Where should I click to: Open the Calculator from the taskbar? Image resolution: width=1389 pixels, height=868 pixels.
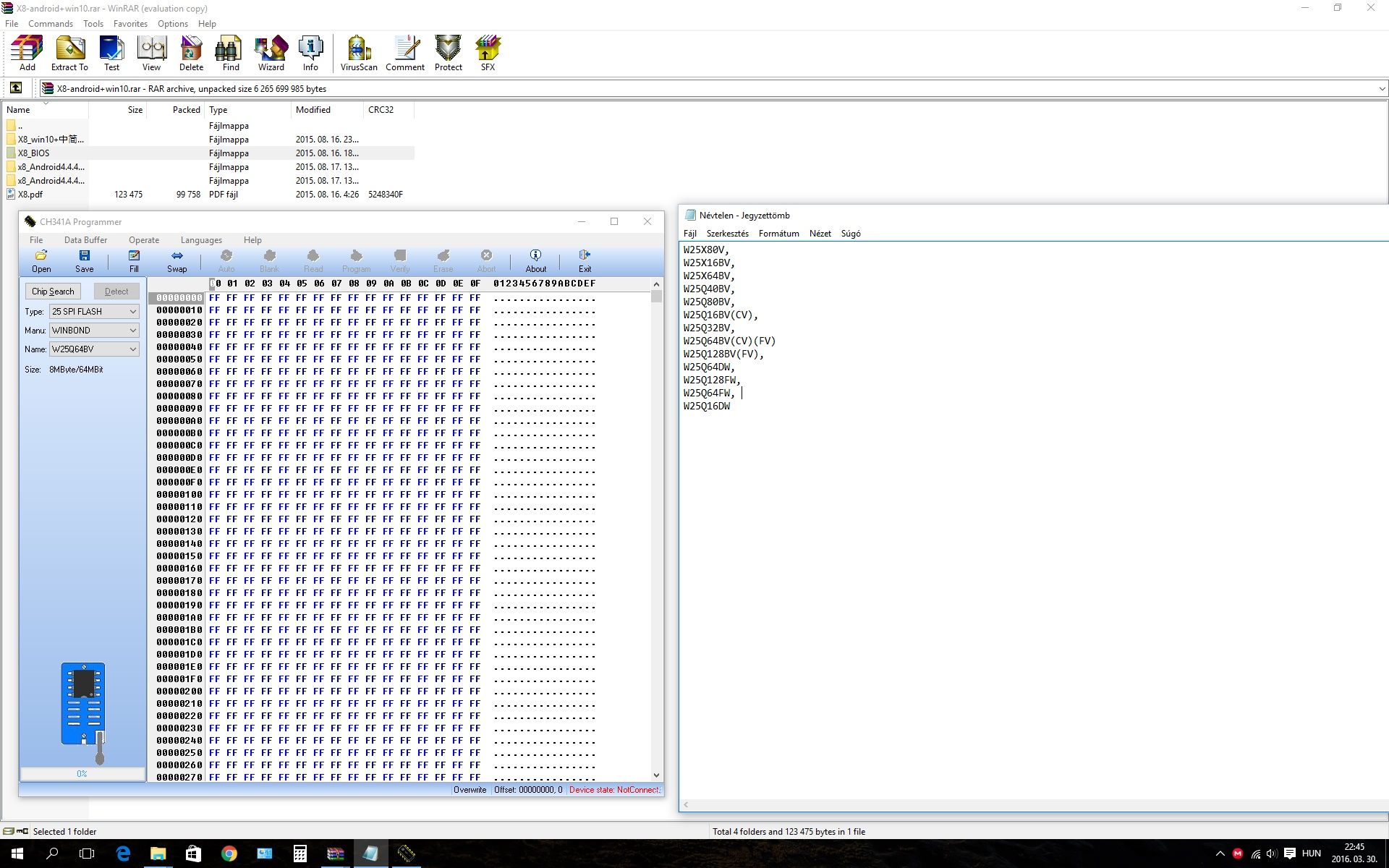[300, 854]
